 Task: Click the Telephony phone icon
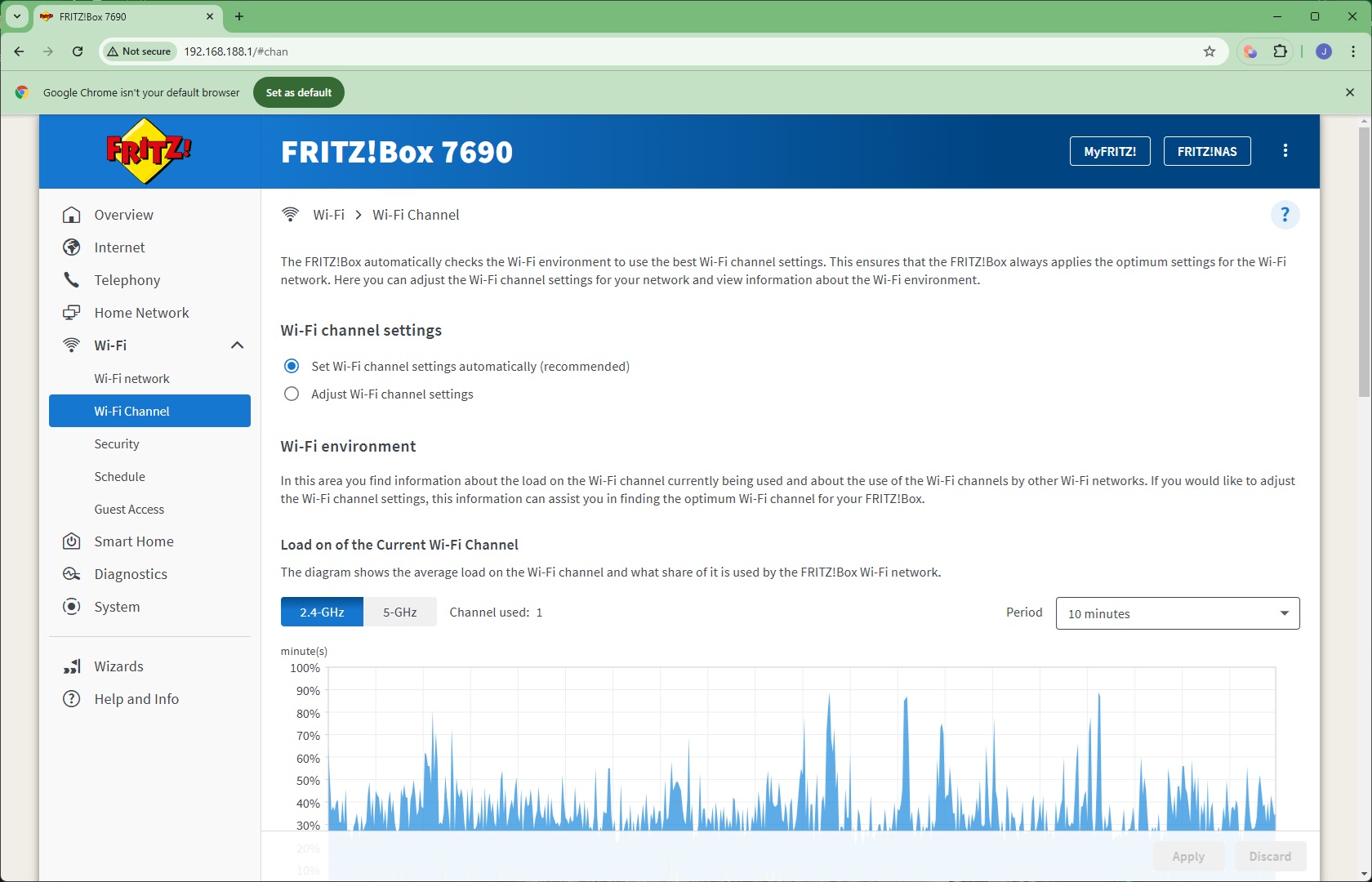pos(72,280)
